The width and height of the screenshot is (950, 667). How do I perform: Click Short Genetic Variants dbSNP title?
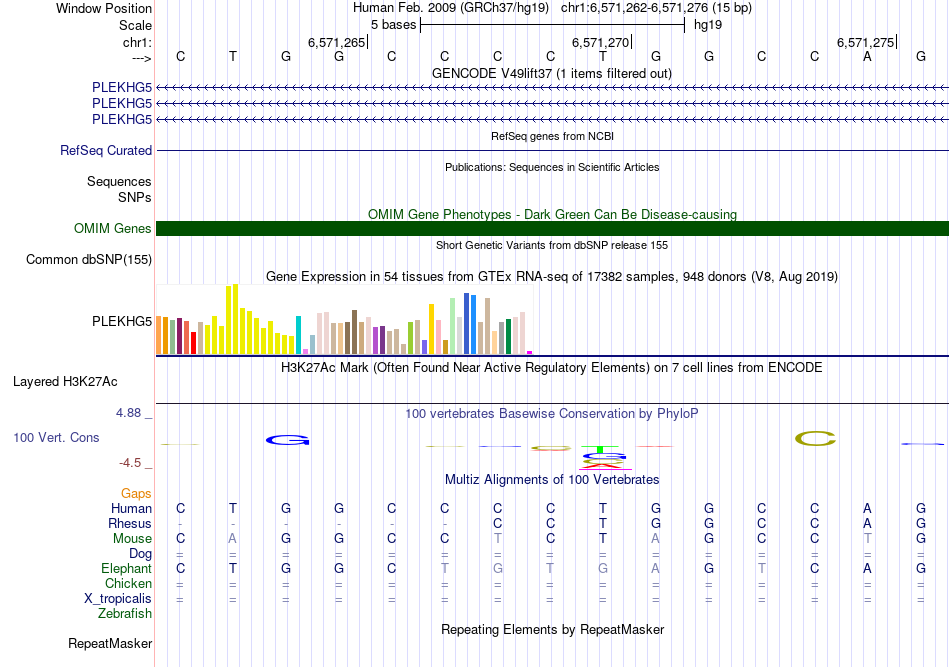point(552,245)
